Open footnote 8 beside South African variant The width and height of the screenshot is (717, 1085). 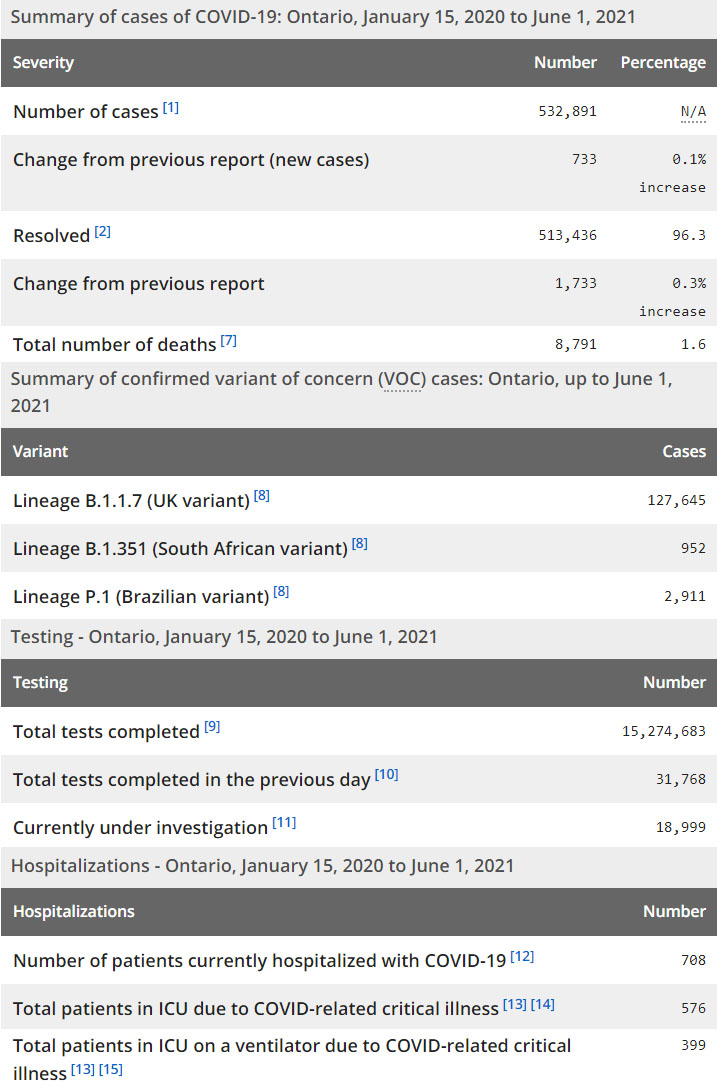click(360, 543)
